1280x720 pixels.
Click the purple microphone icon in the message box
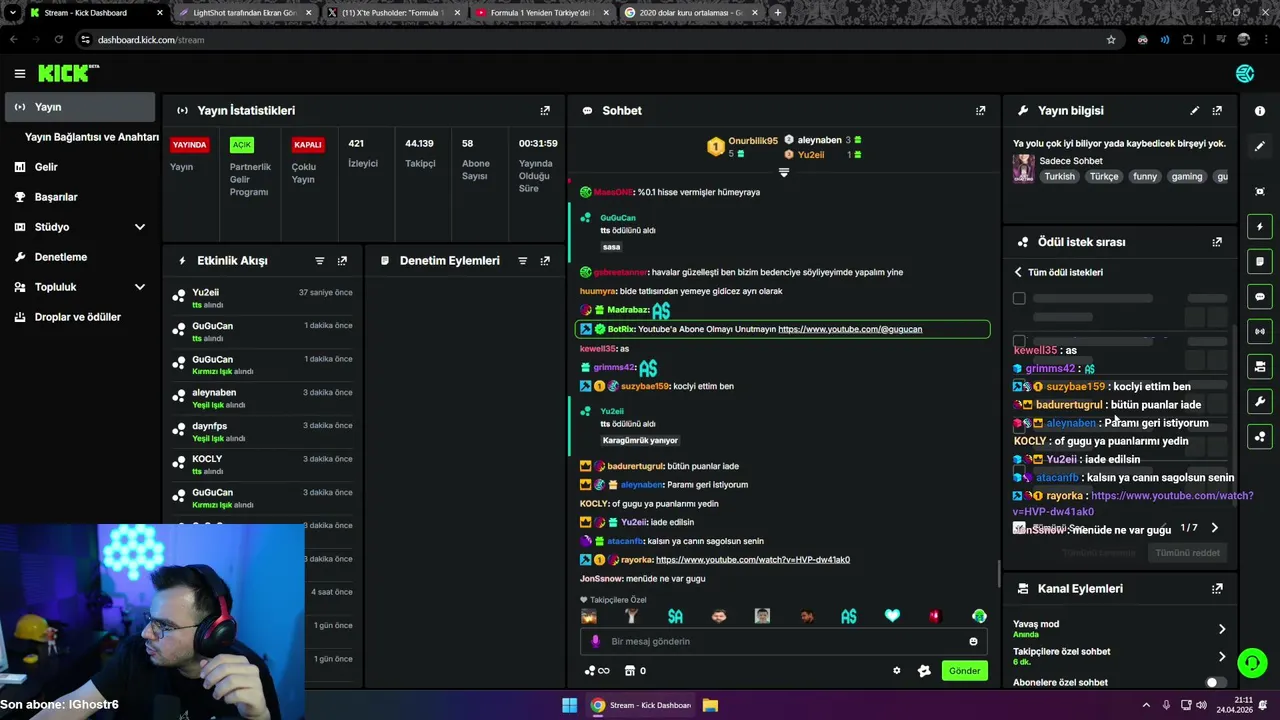[x=595, y=642]
